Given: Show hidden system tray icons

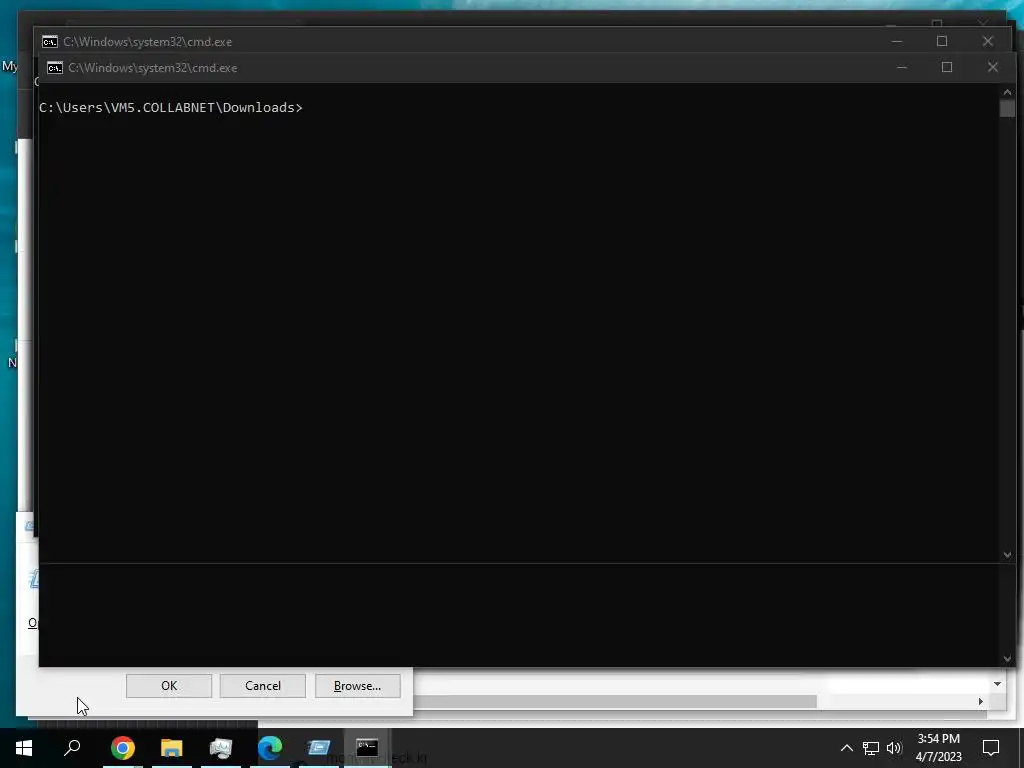Looking at the screenshot, I should (x=846, y=748).
